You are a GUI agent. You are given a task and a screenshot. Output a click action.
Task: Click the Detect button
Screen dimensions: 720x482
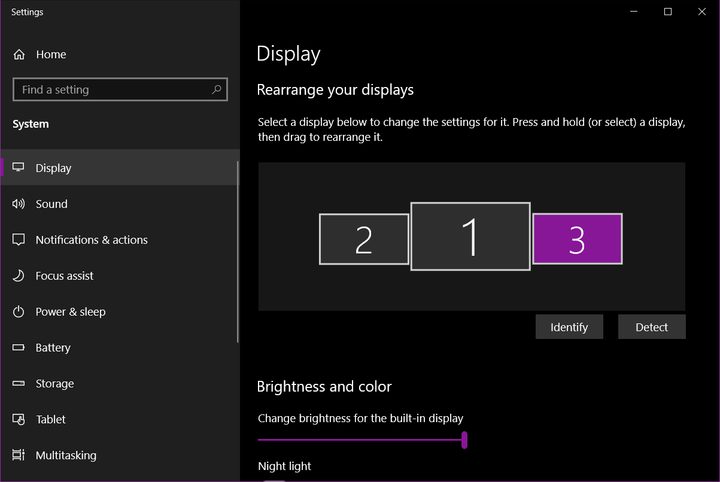tap(652, 327)
